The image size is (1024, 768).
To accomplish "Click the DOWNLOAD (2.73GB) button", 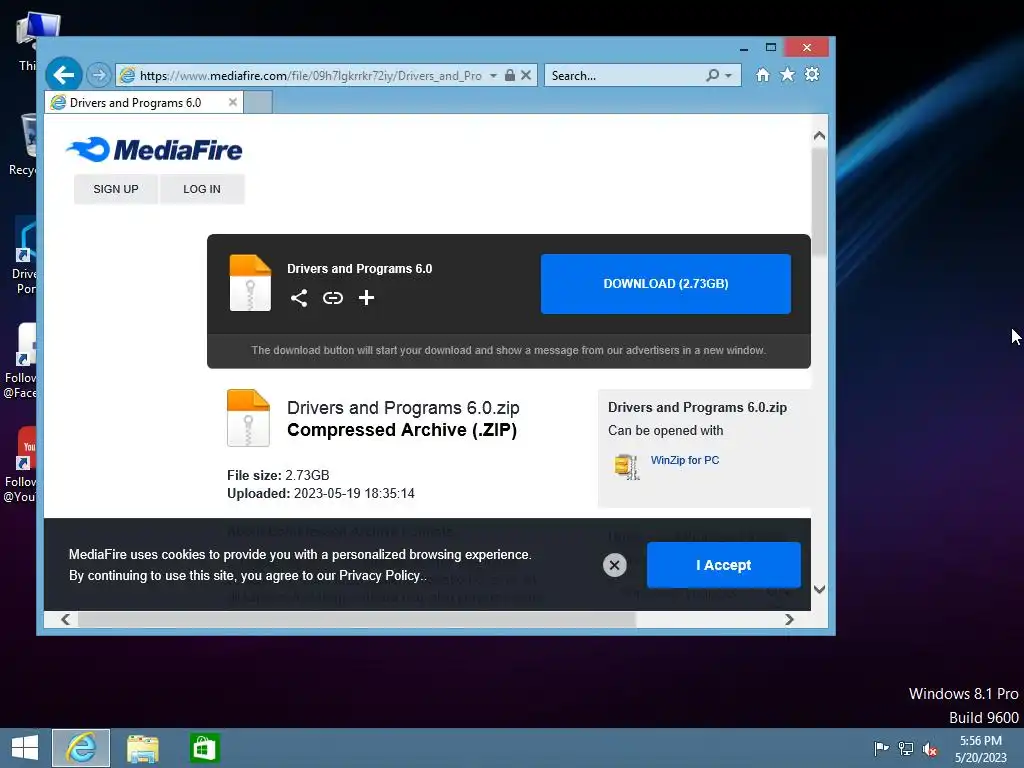I will click(x=665, y=283).
